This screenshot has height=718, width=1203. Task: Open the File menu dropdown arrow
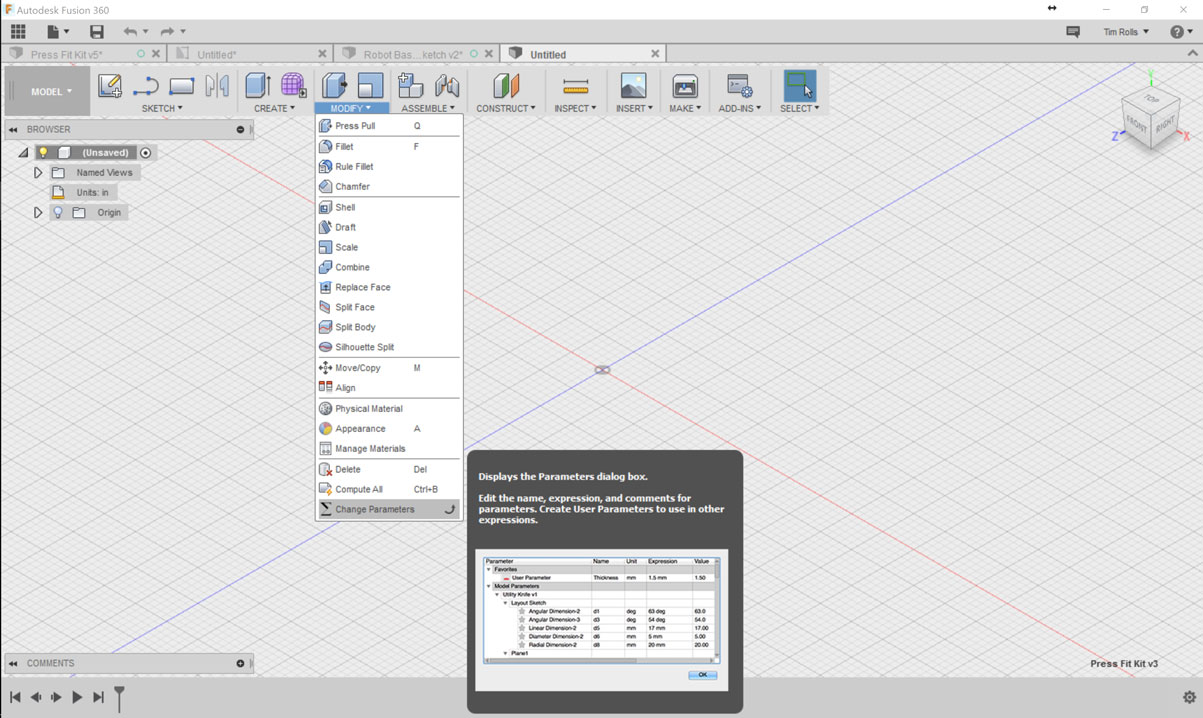pyautogui.click(x=67, y=33)
